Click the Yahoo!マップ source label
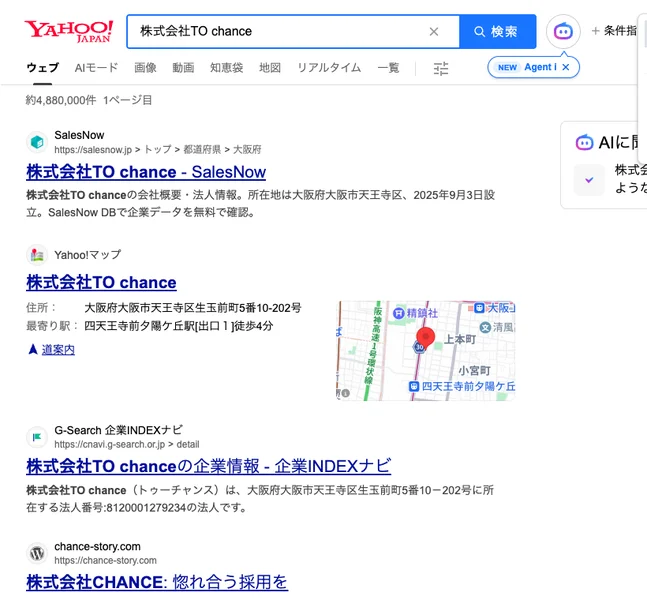This screenshot has width=647, height=600. pos(87,255)
